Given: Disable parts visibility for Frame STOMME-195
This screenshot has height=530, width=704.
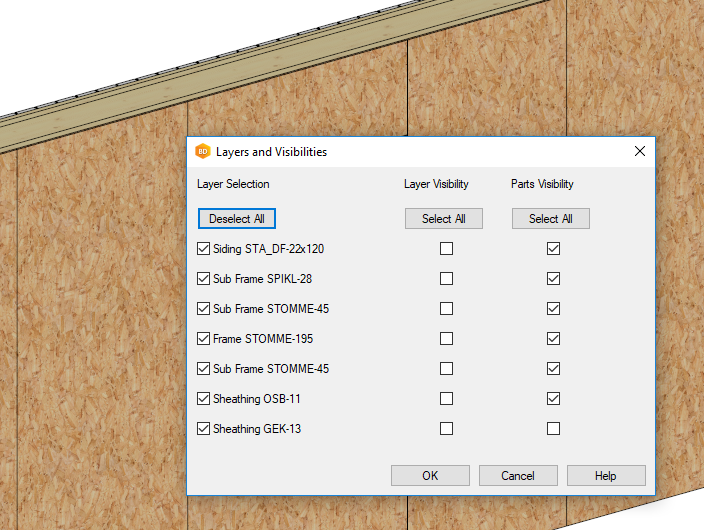Looking at the screenshot, I should pos(553,339).
